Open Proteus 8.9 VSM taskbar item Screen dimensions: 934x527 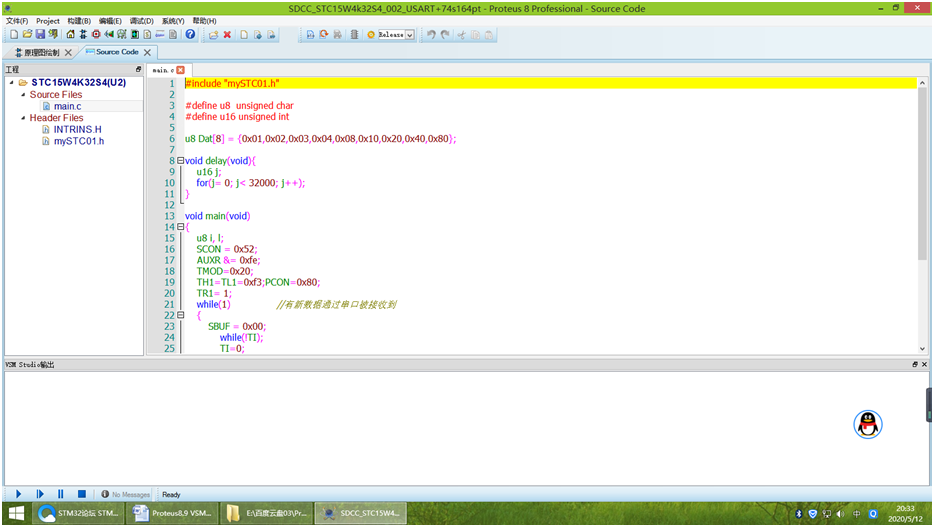pos(174,514)
